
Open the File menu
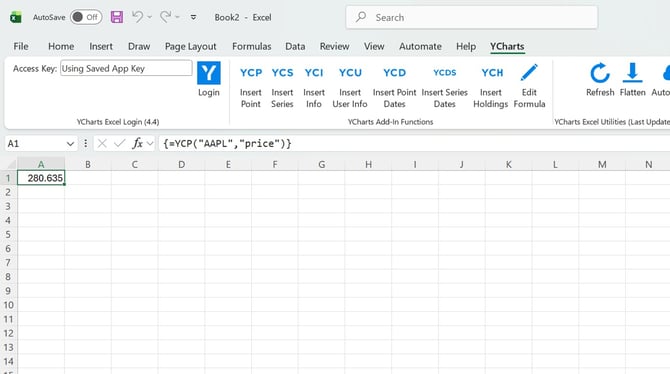tap(21, 46)
